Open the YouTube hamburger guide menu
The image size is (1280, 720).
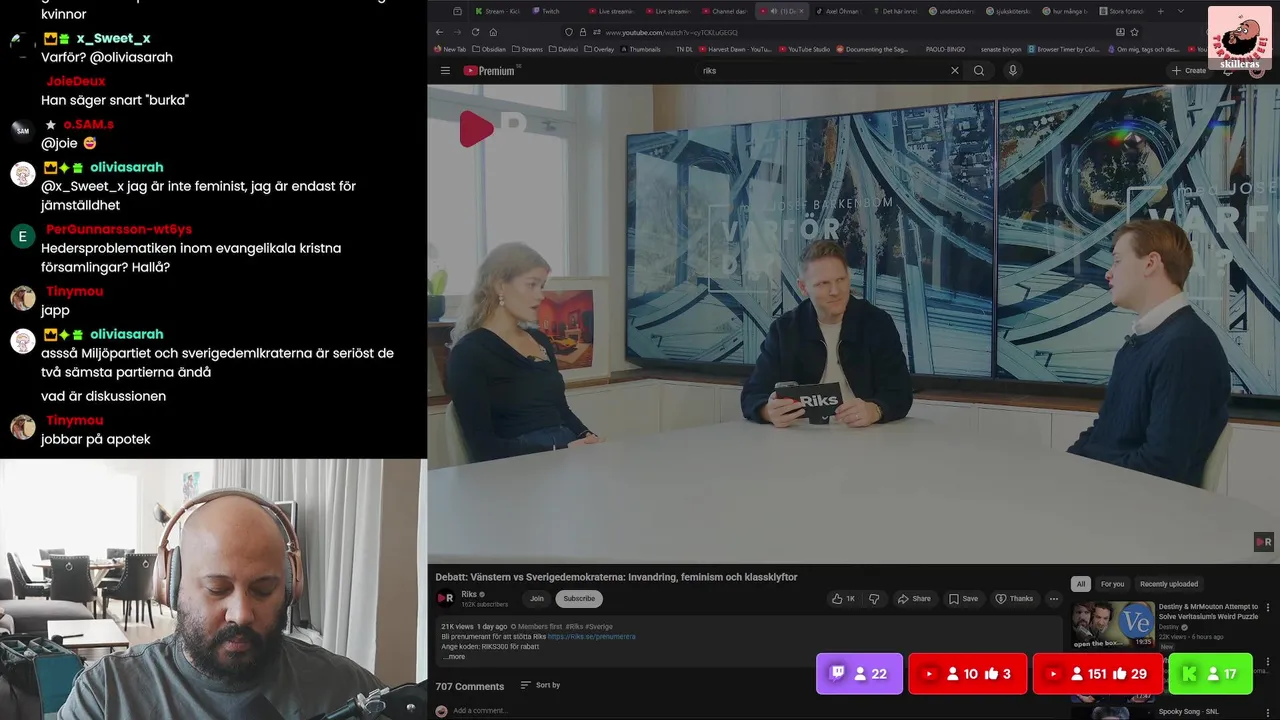click(x=445, y=71)
